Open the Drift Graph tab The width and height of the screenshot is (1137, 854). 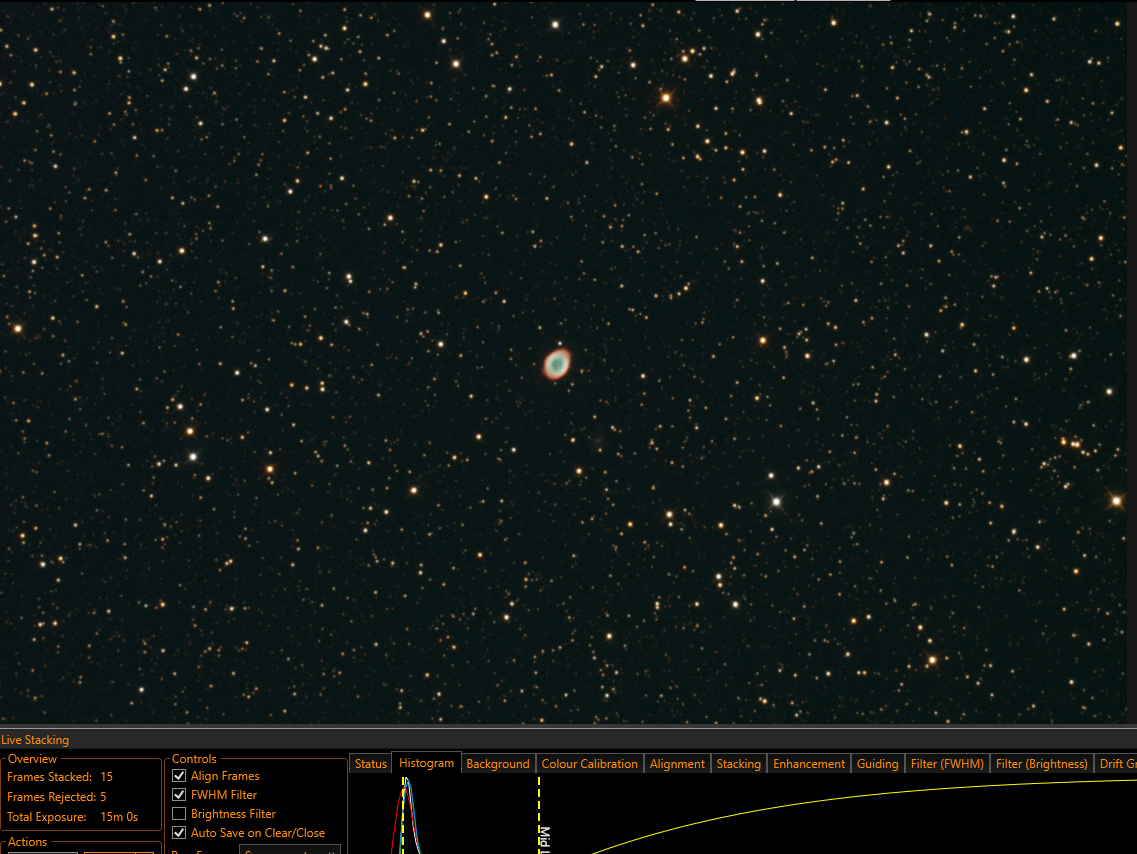(x=1116, y=763)
